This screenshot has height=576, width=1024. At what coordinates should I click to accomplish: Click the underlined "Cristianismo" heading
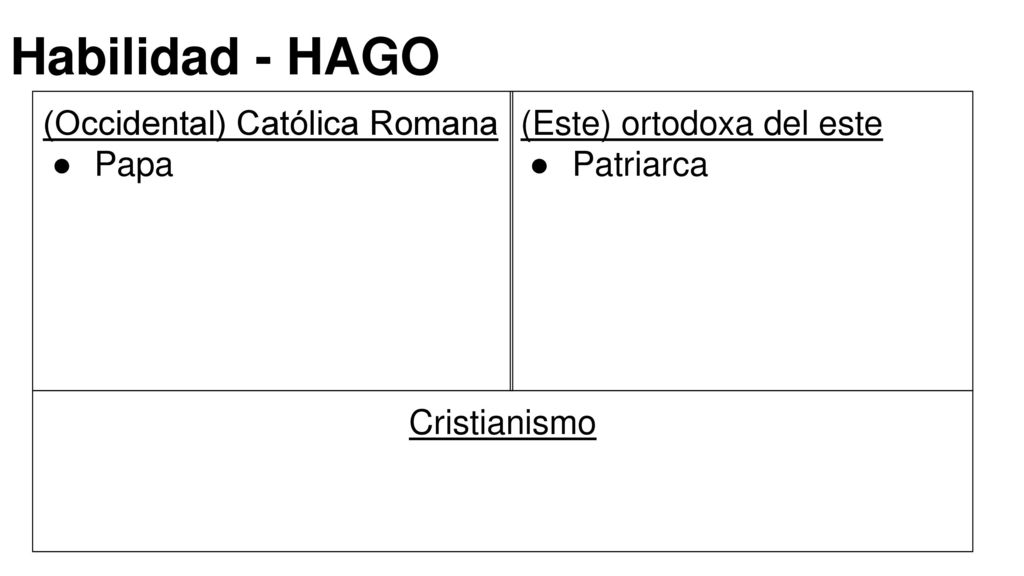pyautogui.click(x=503, y=423)
